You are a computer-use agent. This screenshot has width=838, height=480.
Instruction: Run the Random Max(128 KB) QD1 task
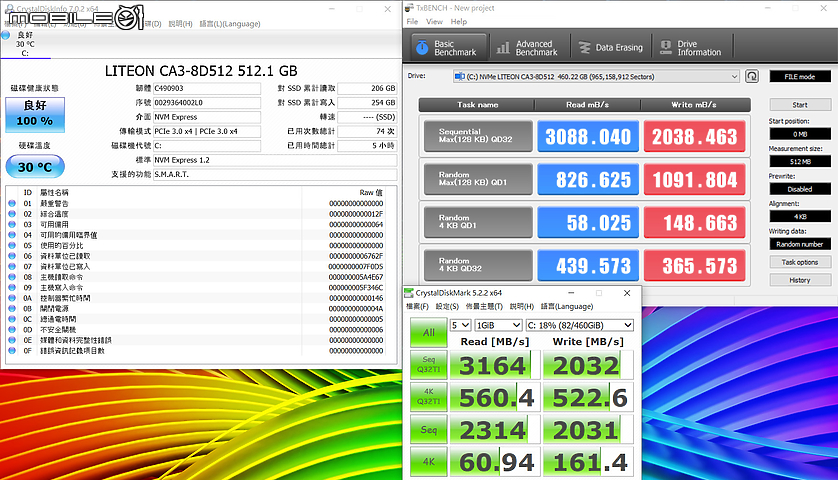(x=478, y=179)
